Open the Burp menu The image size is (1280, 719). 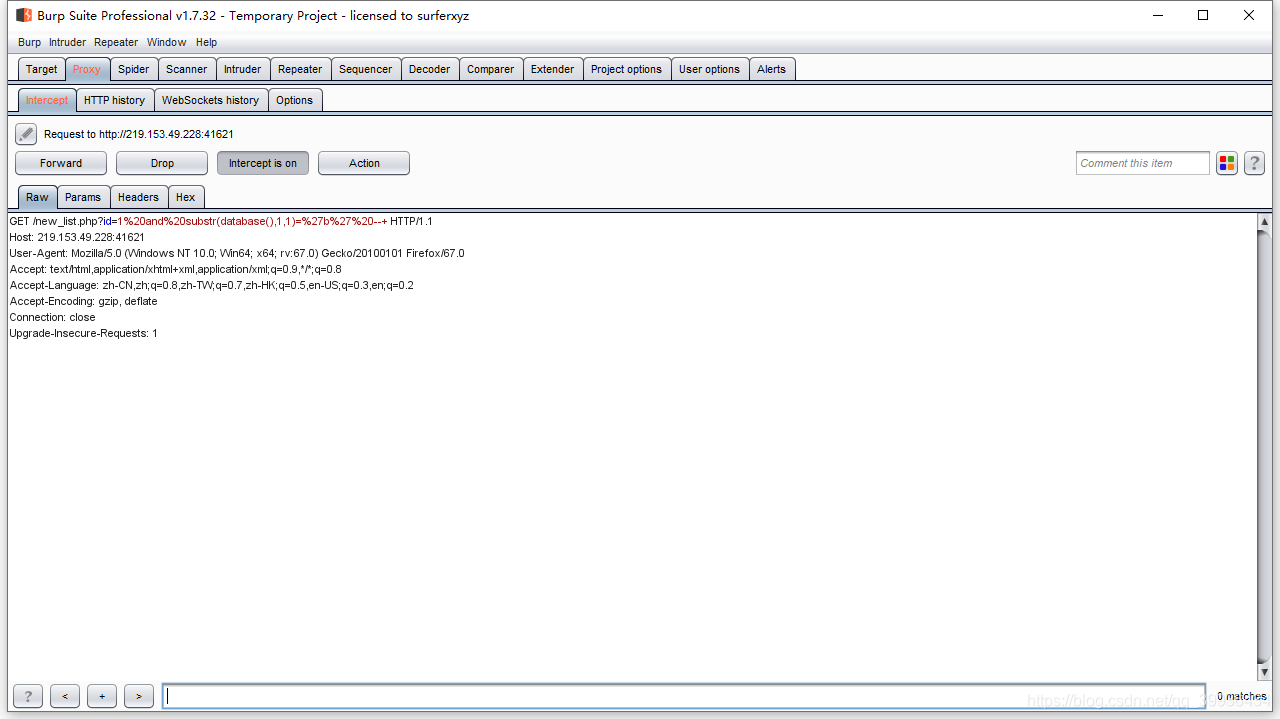point(29,42)
